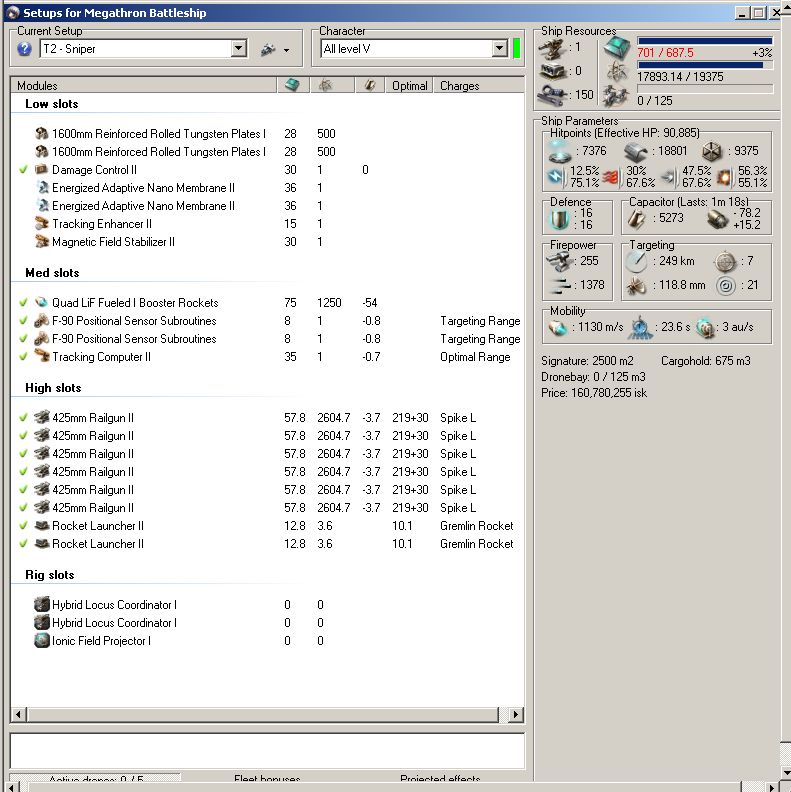This screenshot has height=792, width=791.
Task: Click the capacitor capacity icon showing 5273
Action: [636, 219]
